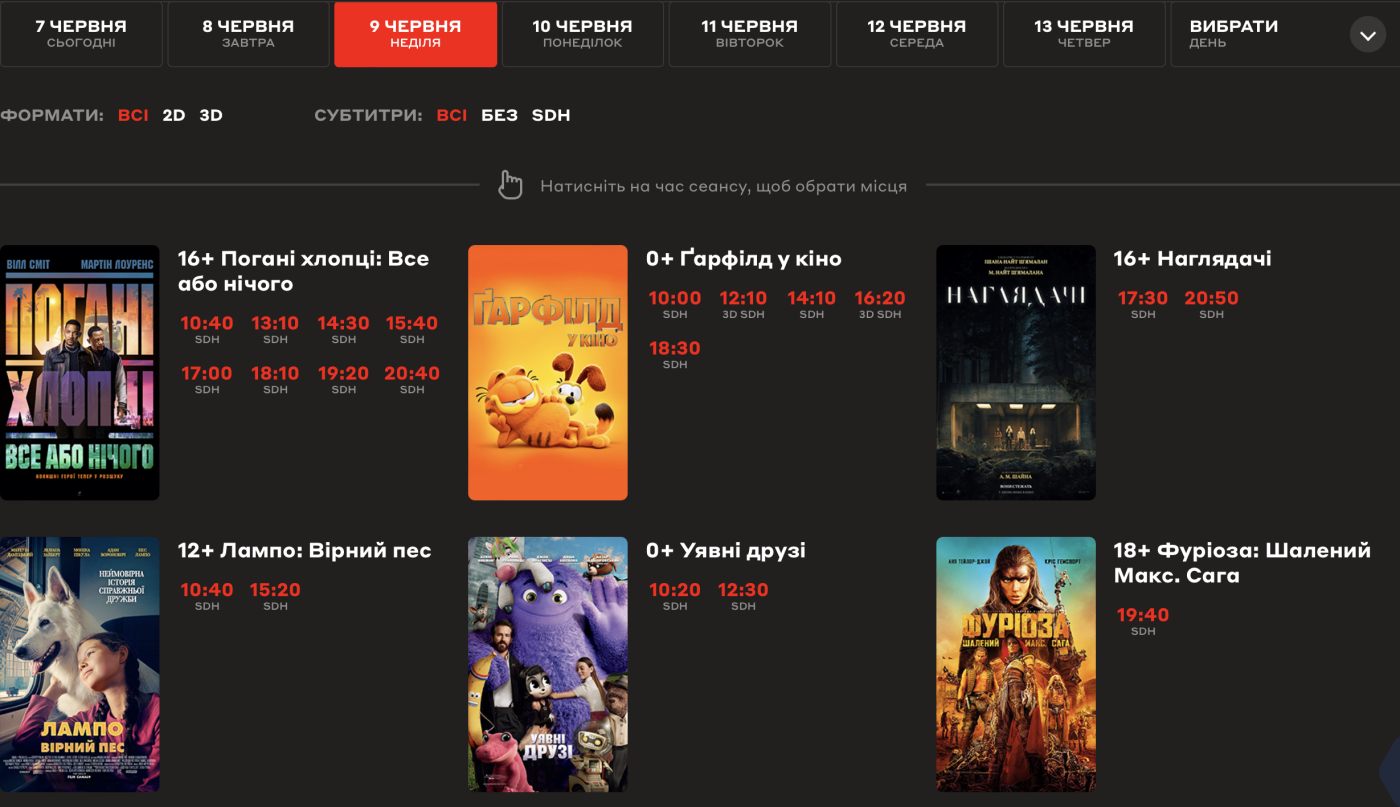The height and width of the screenshot is (807, 1400).
Task: Open the Уявні друзі poster
Action: [548, 664]
